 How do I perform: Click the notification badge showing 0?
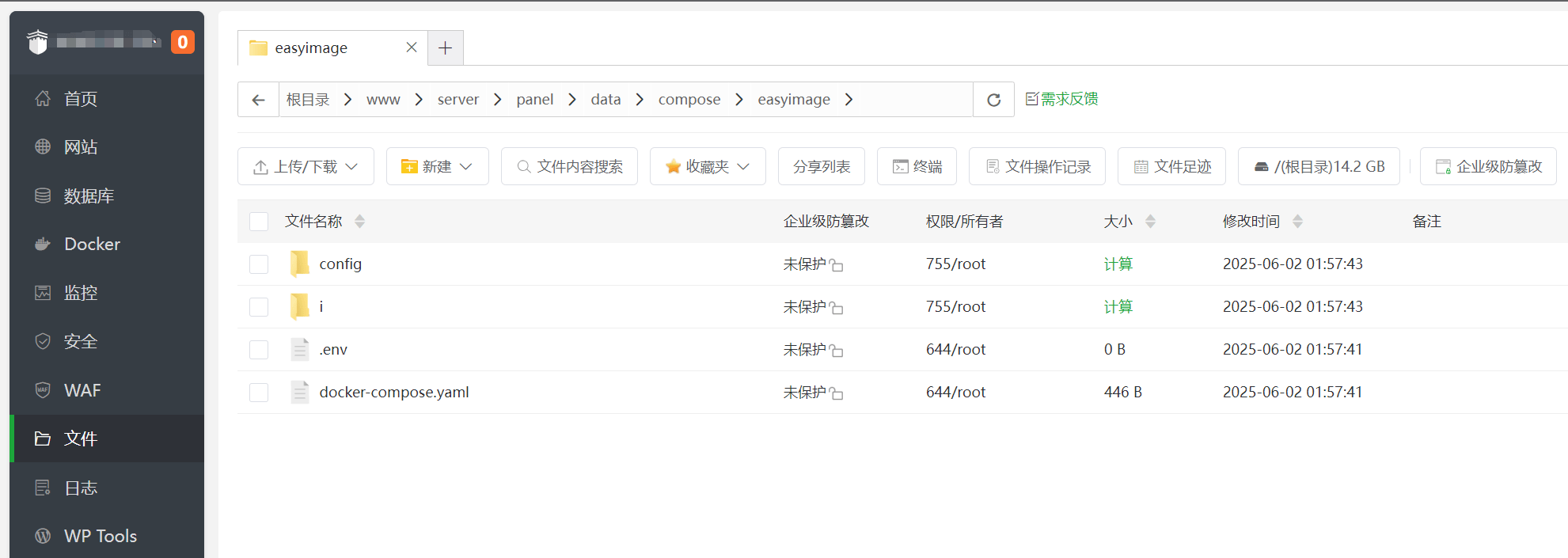(183, 42)
